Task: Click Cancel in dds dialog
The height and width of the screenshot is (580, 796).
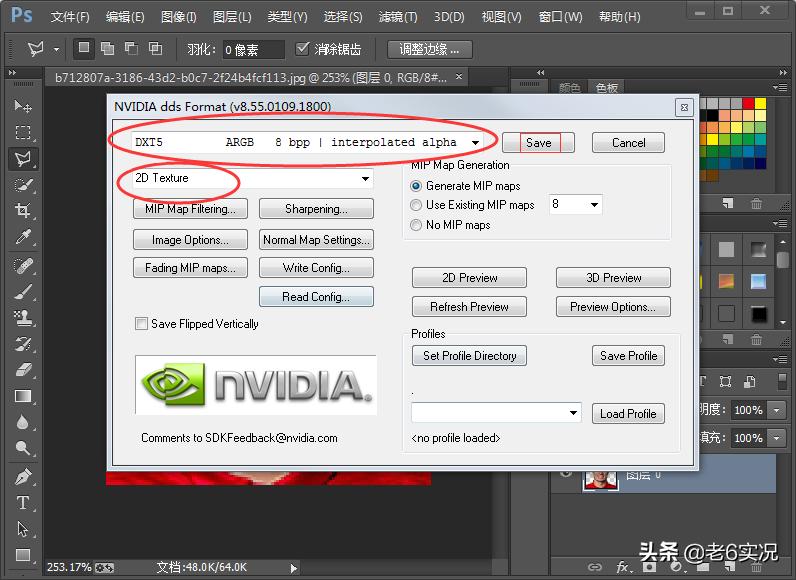Action: pyautogui.click(x=628, y=143)
